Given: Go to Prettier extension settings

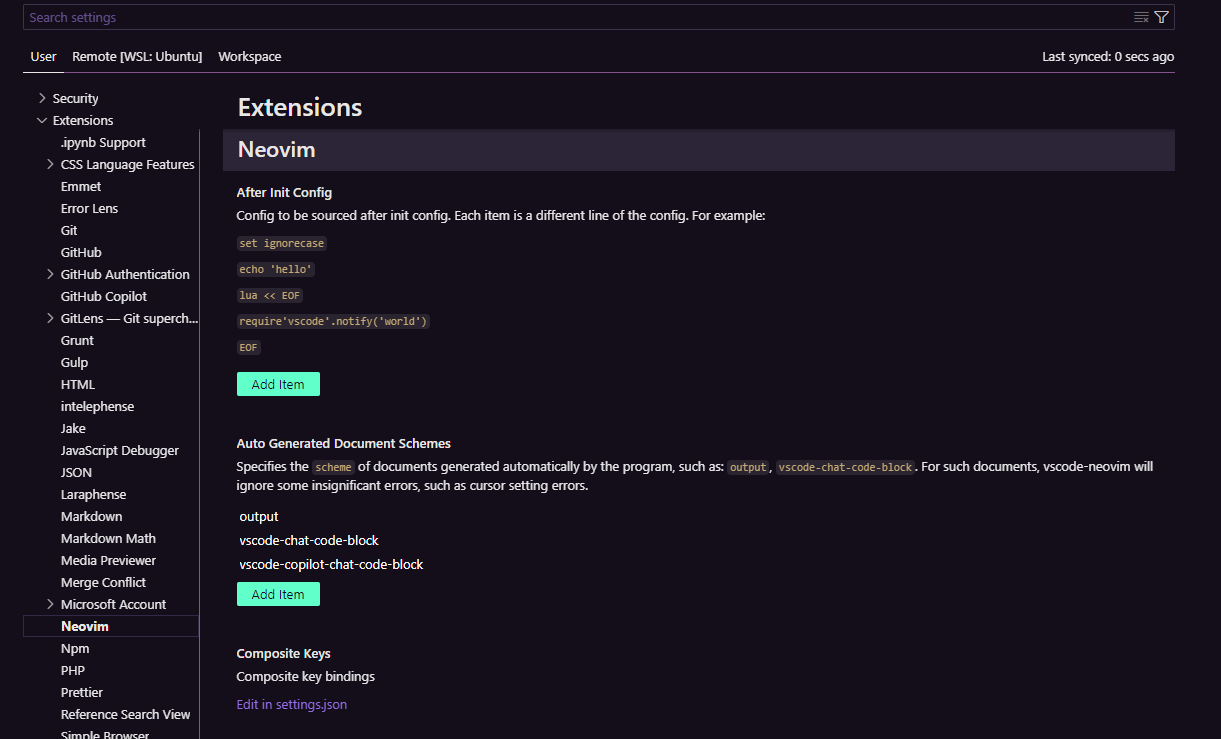Looking at the screenshot, I should coord(82,692).
